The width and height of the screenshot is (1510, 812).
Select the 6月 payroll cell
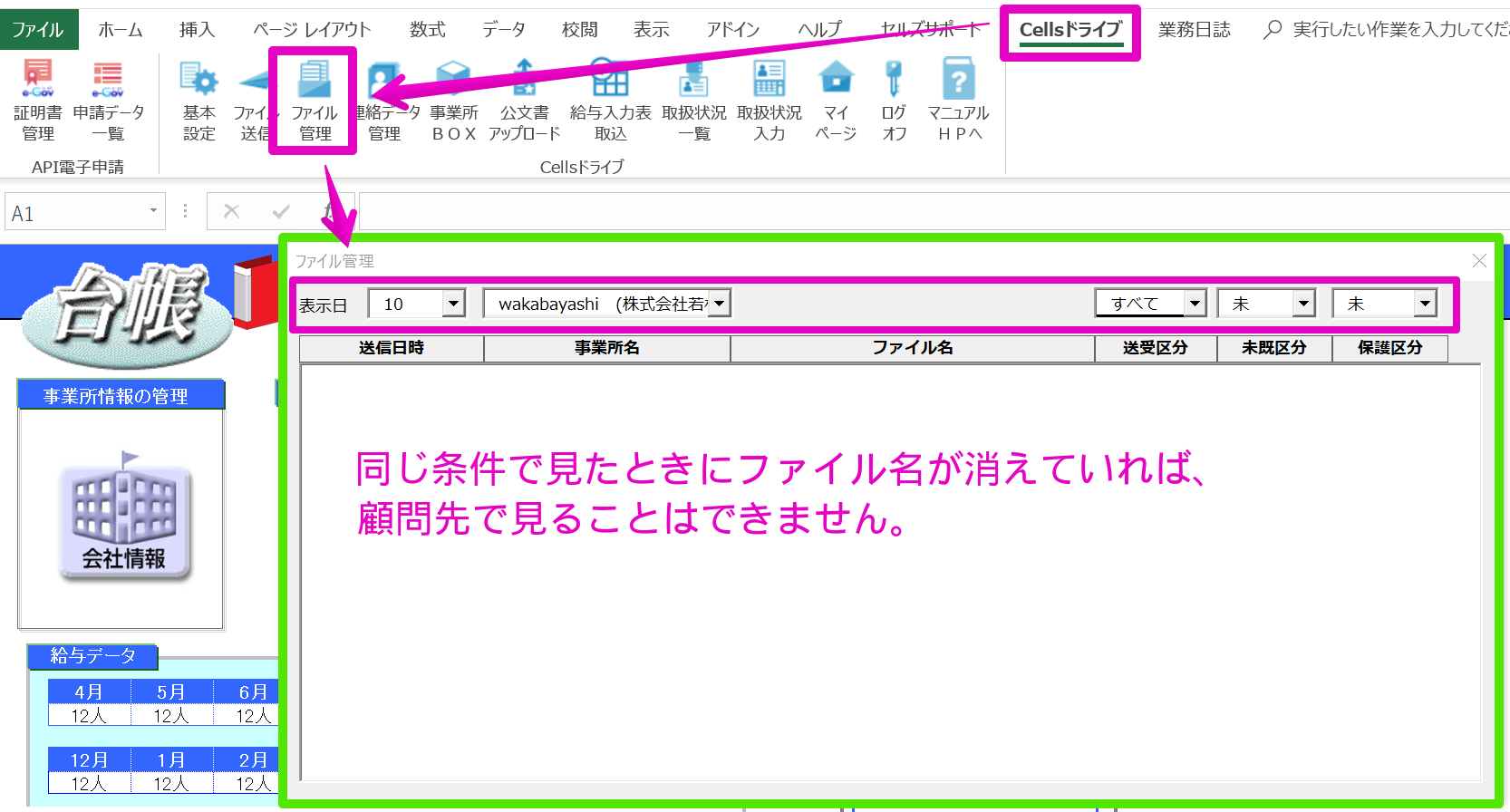247,691
